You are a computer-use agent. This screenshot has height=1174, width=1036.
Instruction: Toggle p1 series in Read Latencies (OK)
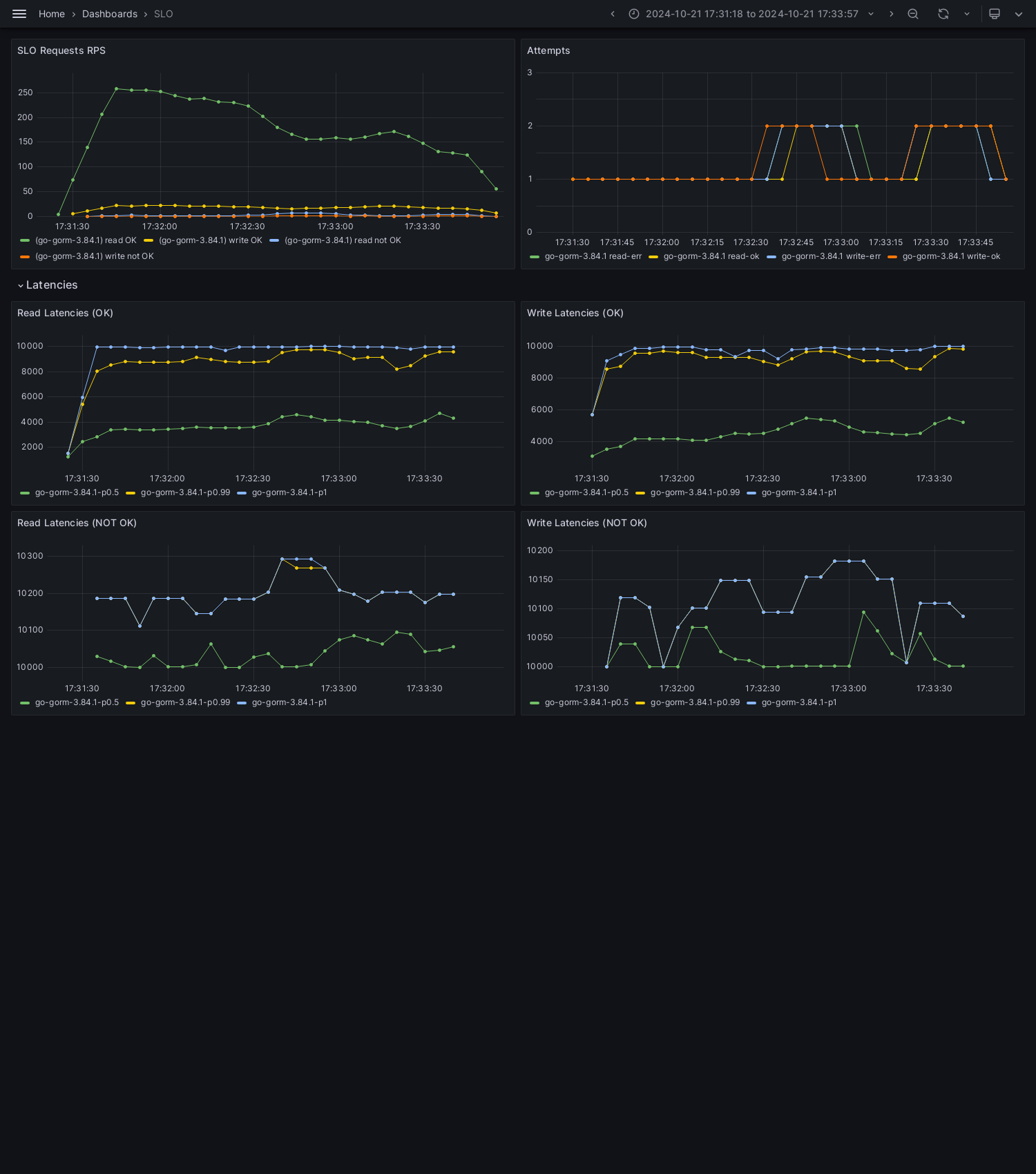pos(289,492)
